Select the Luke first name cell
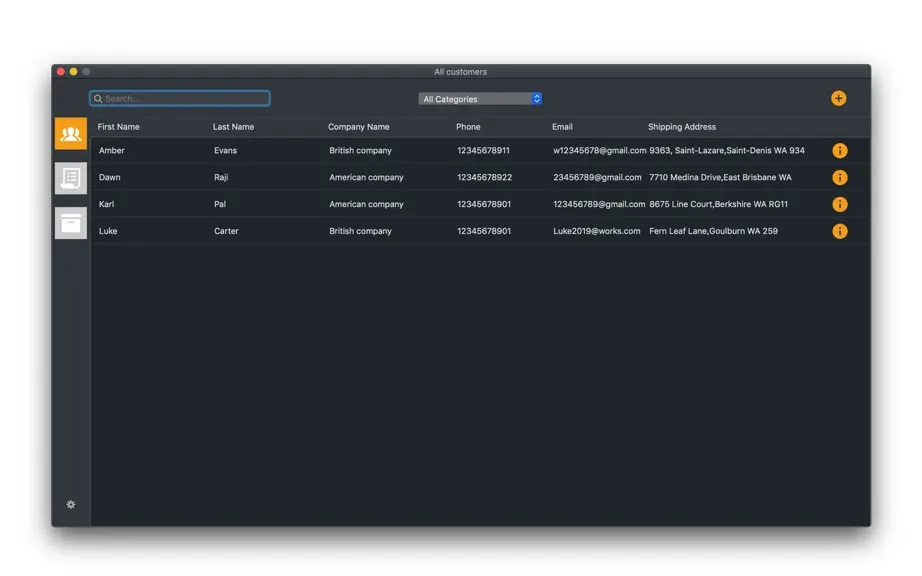Viewport: 922px width, 576px height. (x=108, y=231)
